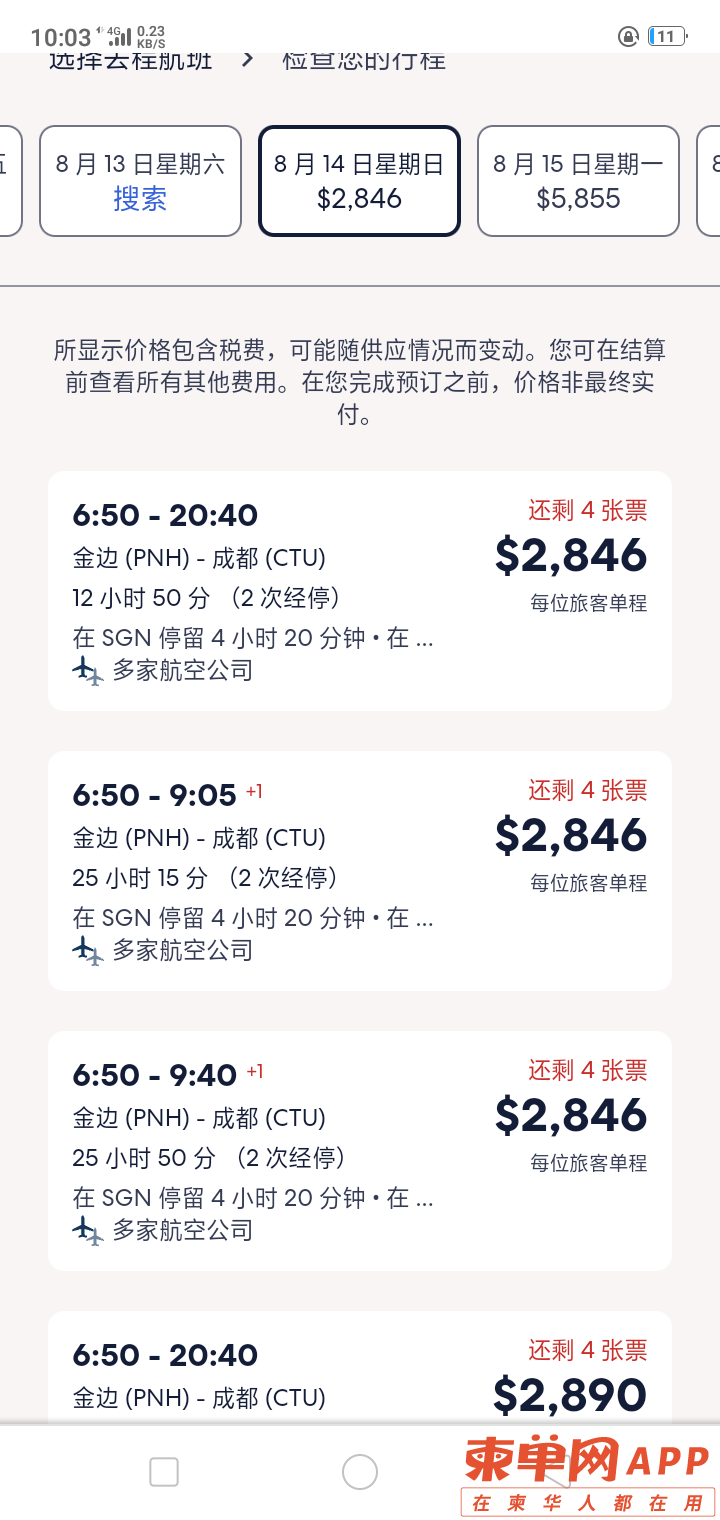Screen dimensions: 720x1520
Task: Select the August 14 Sunday date tab
Action: [359, 181]
